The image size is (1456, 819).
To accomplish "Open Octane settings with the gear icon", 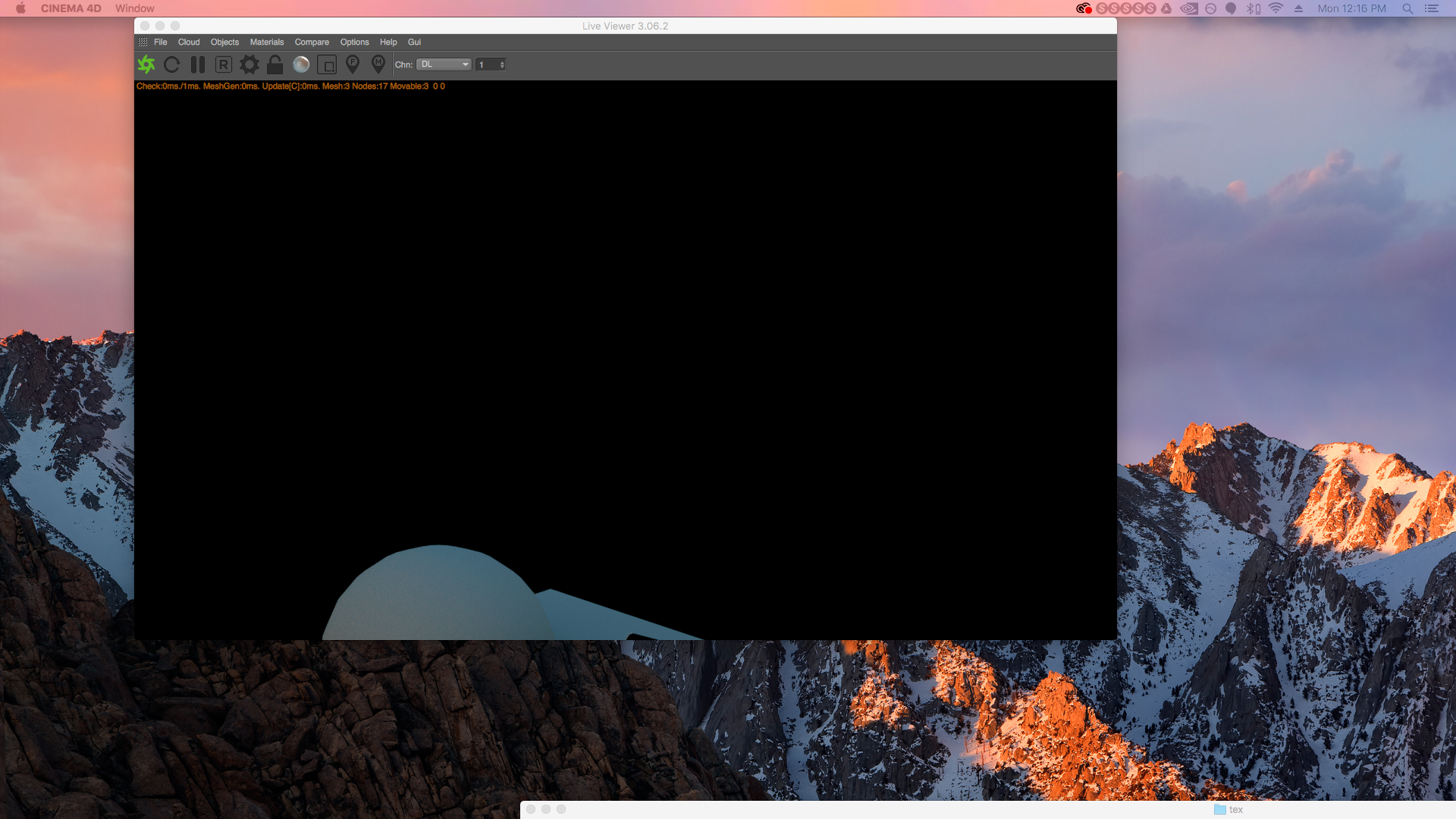I will point(249,64).
